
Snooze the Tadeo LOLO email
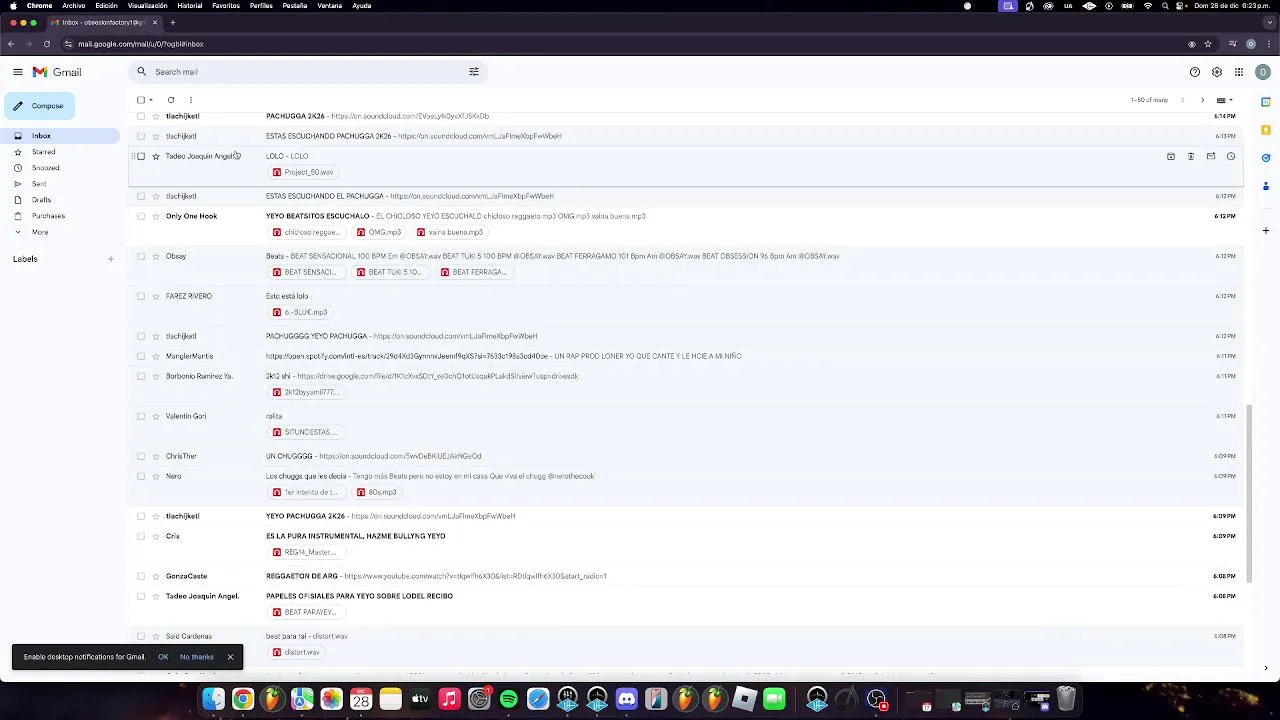pos(1230,156)
